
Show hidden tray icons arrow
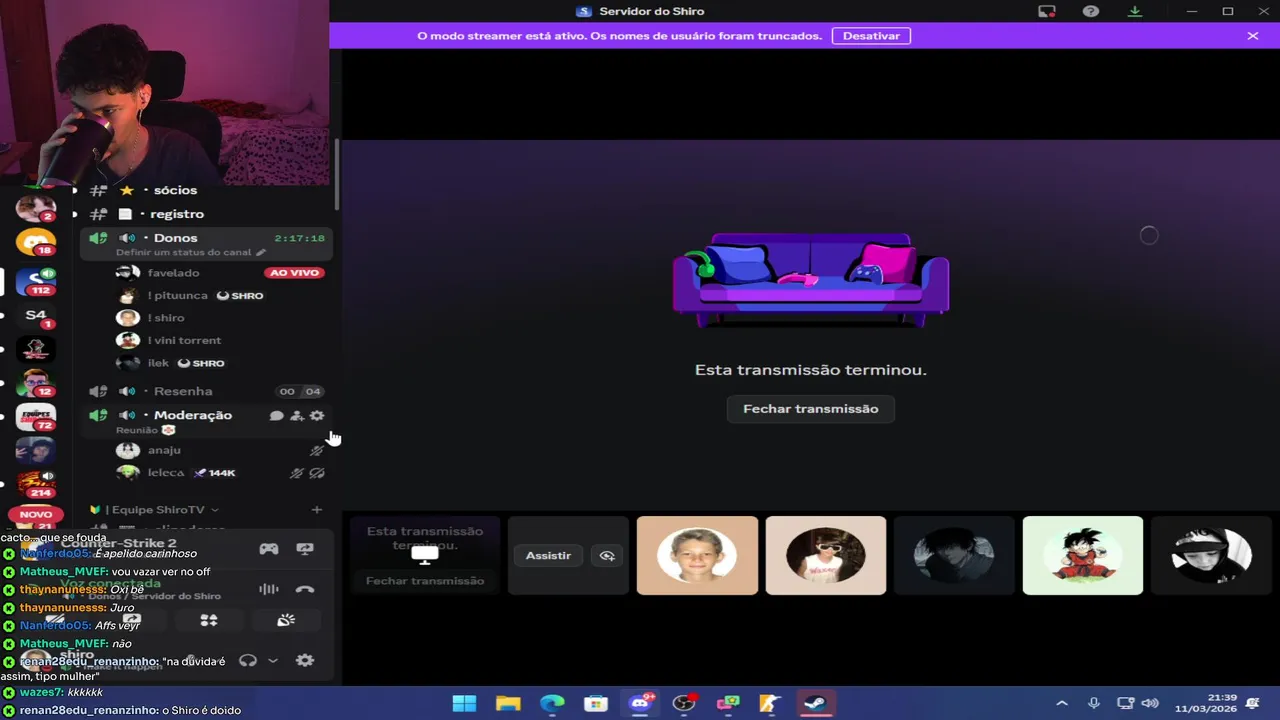1062,703
